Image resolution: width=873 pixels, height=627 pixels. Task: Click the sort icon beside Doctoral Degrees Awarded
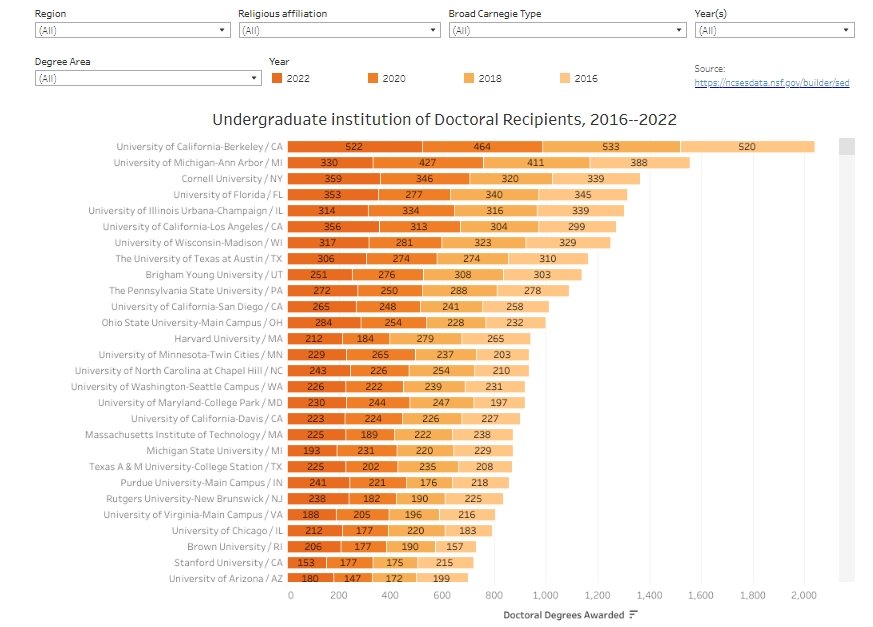(x=634, y=614)
